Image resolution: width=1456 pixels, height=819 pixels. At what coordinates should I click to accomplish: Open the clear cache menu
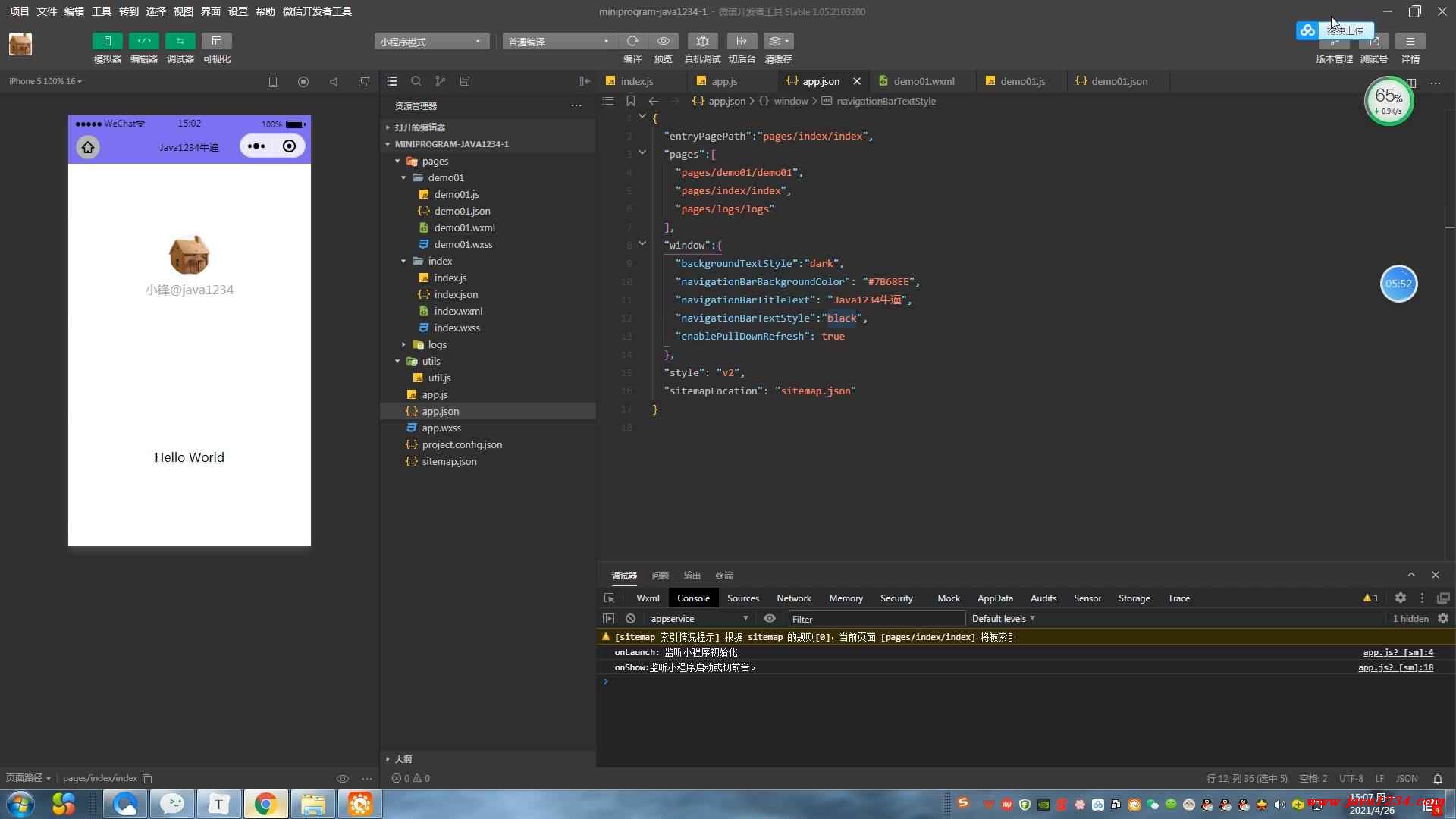778,41
